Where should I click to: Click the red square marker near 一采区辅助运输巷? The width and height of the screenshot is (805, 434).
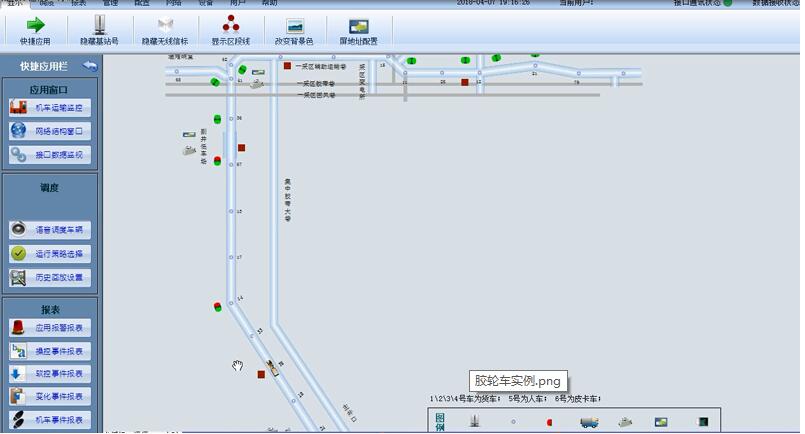point(288,66)
